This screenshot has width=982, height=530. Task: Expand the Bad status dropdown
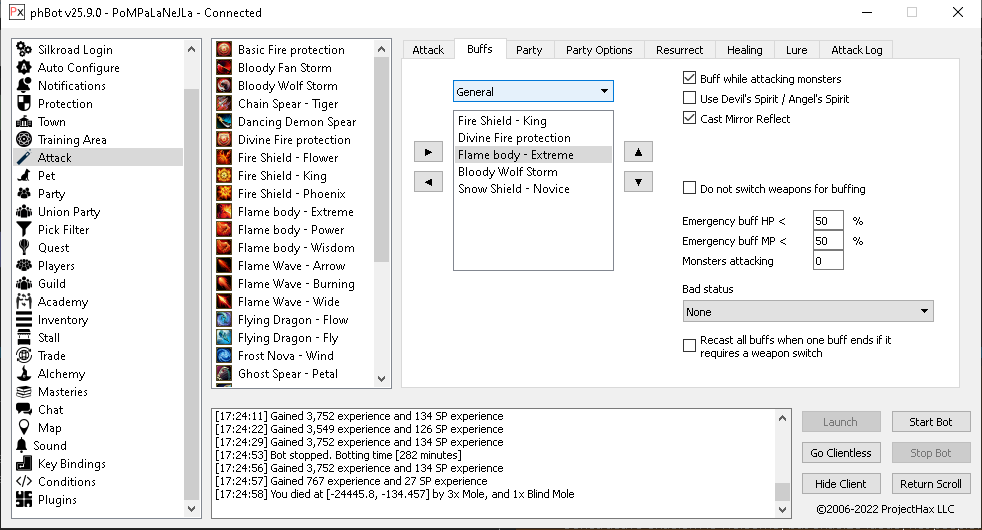pyautogui.click(x=807, y=312)
